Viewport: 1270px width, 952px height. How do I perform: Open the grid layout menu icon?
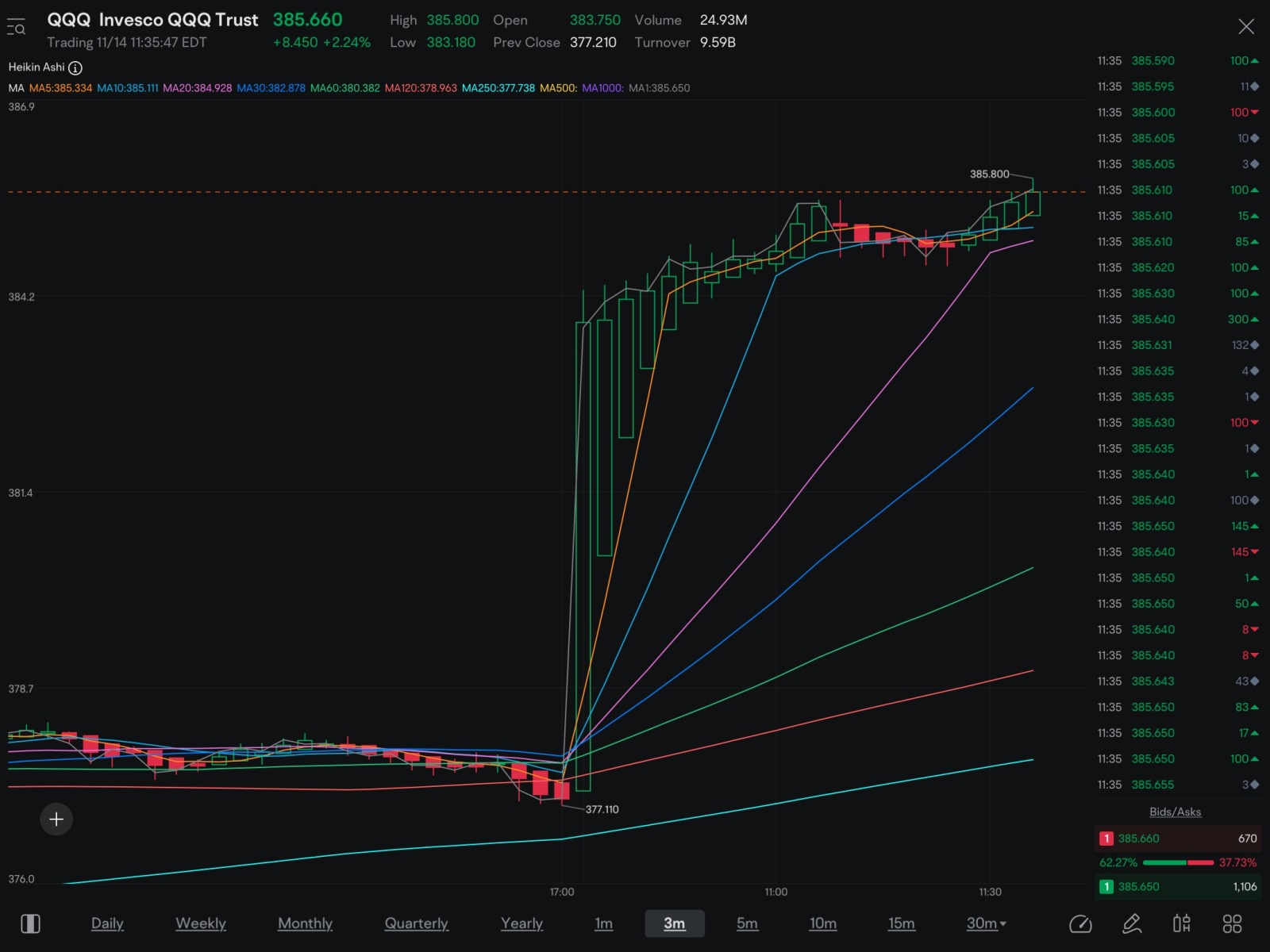1232,923
